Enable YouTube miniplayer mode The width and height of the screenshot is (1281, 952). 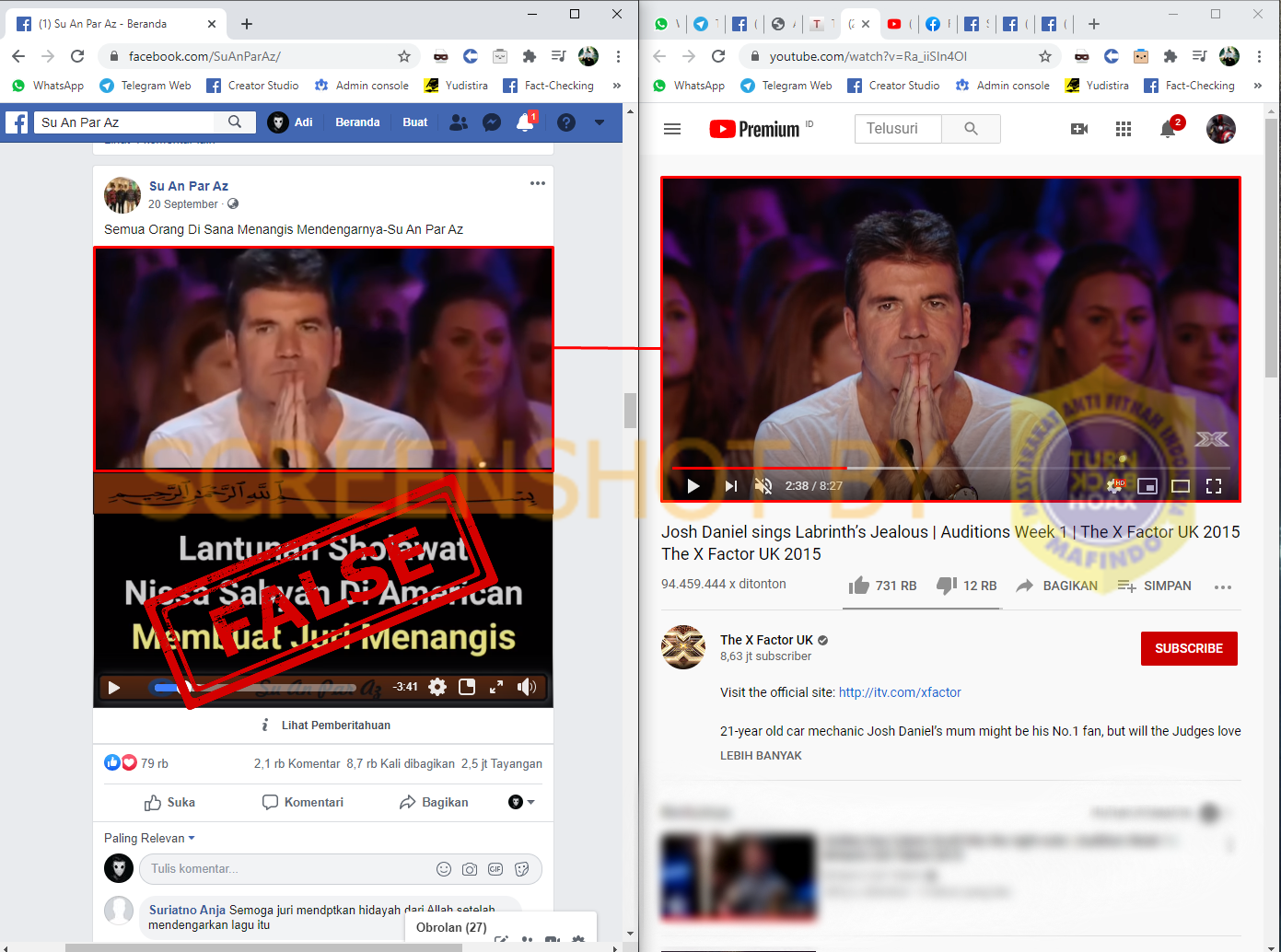[1147, 486]
